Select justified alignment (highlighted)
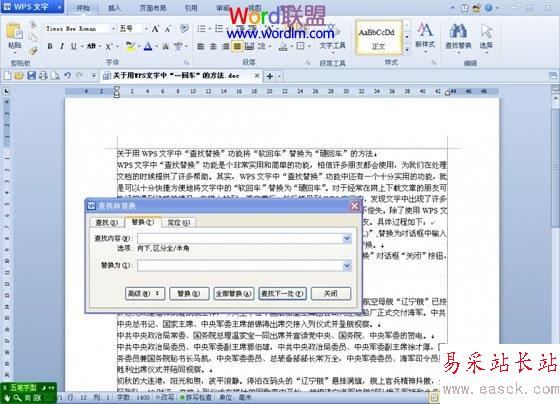Screen dimensions: 560x404 coord(237,46)
